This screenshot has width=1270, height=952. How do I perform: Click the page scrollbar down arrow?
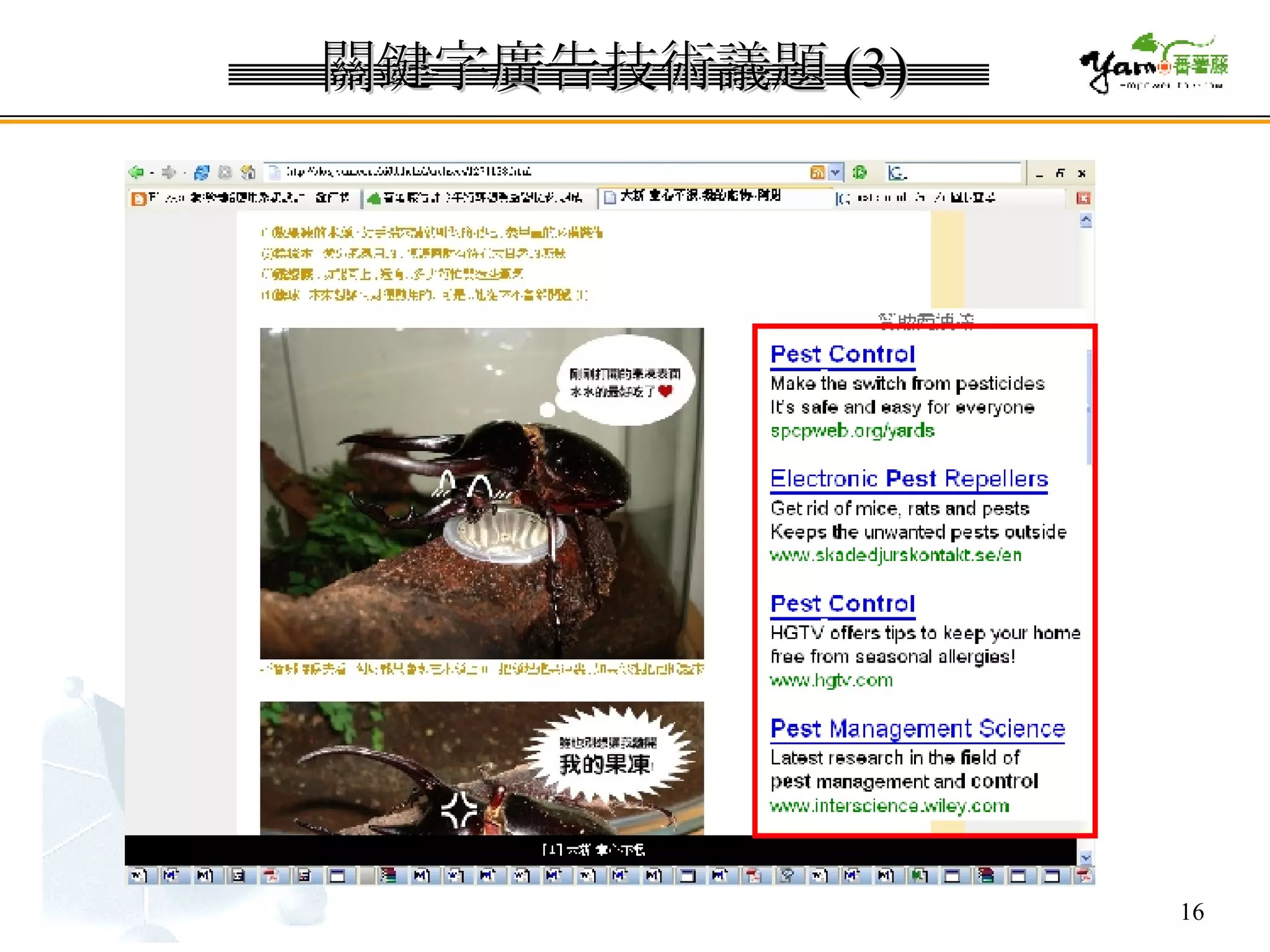1085,858
